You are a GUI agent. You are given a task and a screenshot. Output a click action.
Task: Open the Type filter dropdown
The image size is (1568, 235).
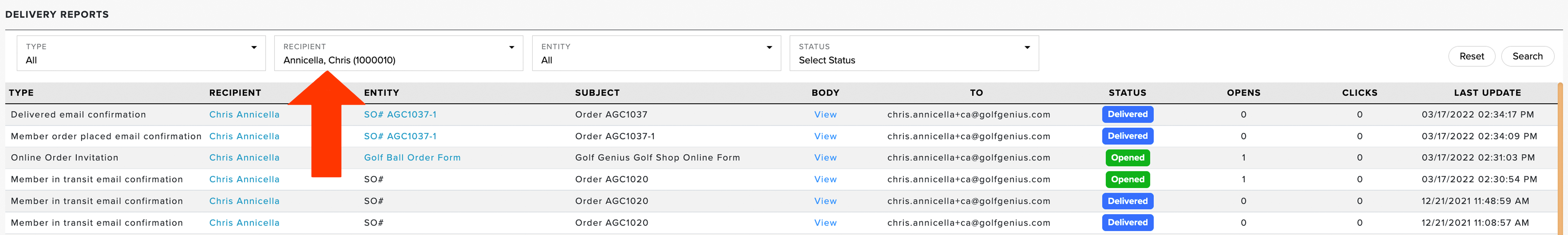coord(141,53)
